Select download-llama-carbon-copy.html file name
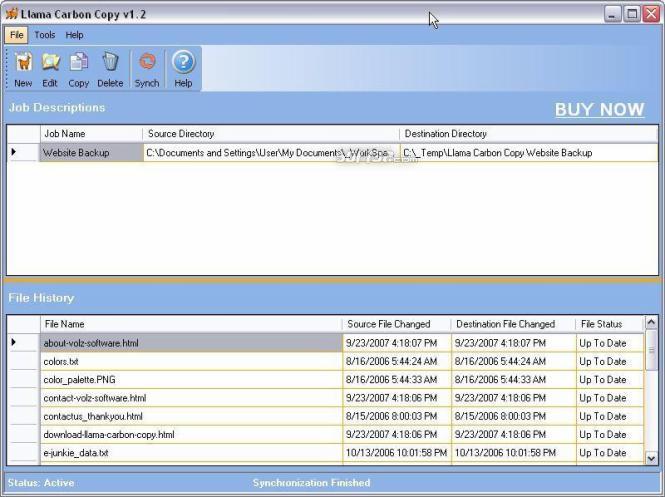Image resolution: width=665 pixels, height=497 pixels. coord(191,434)
